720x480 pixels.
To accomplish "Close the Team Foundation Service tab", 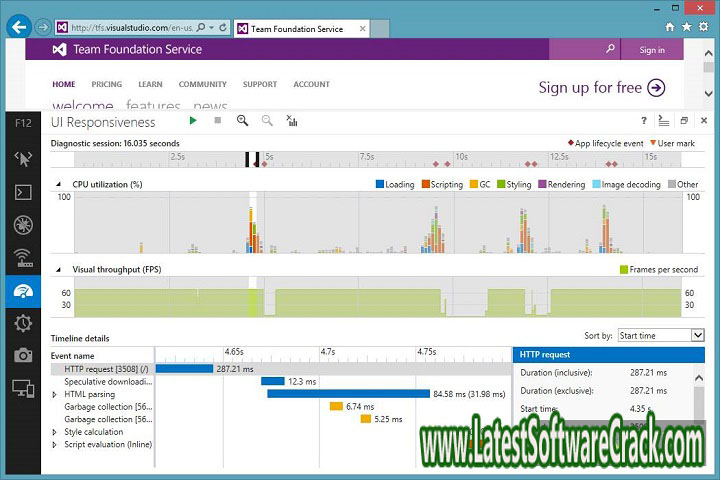I will (362, 28).
